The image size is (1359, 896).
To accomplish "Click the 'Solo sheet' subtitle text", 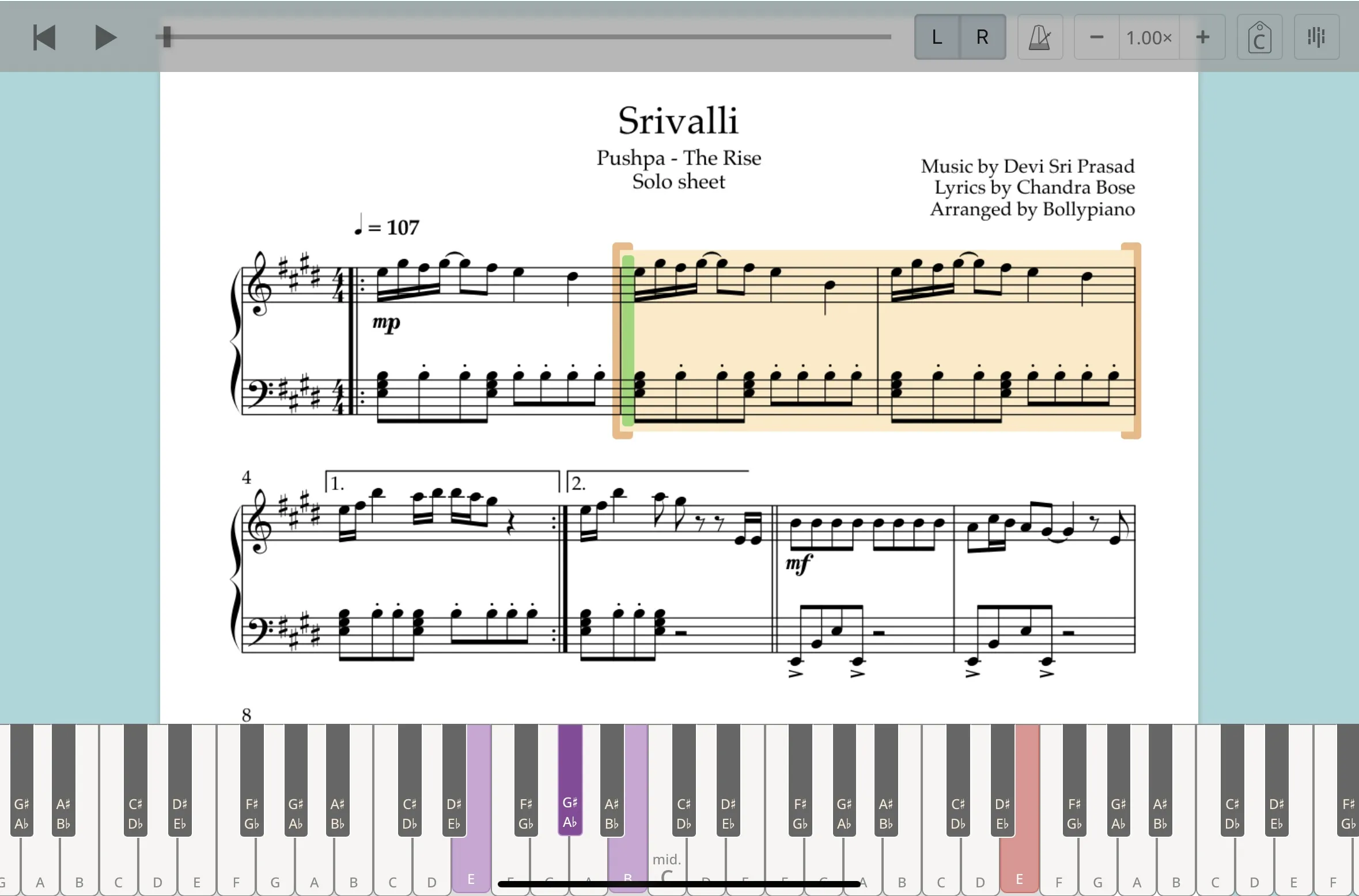I will (x=679, y=181).
